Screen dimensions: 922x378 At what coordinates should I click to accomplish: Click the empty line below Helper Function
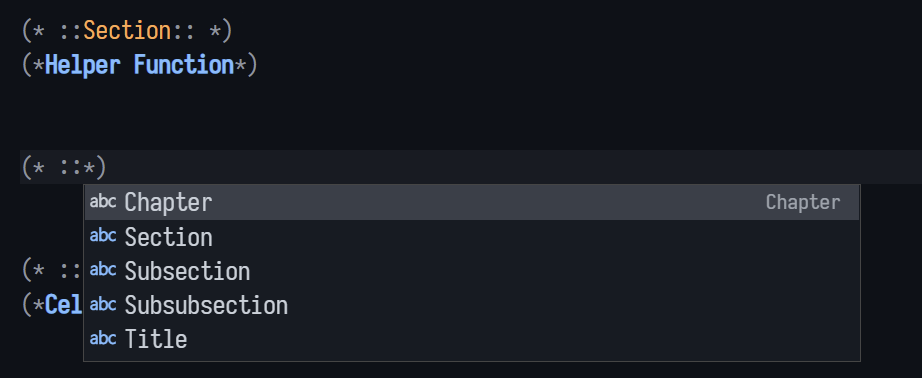470,99
